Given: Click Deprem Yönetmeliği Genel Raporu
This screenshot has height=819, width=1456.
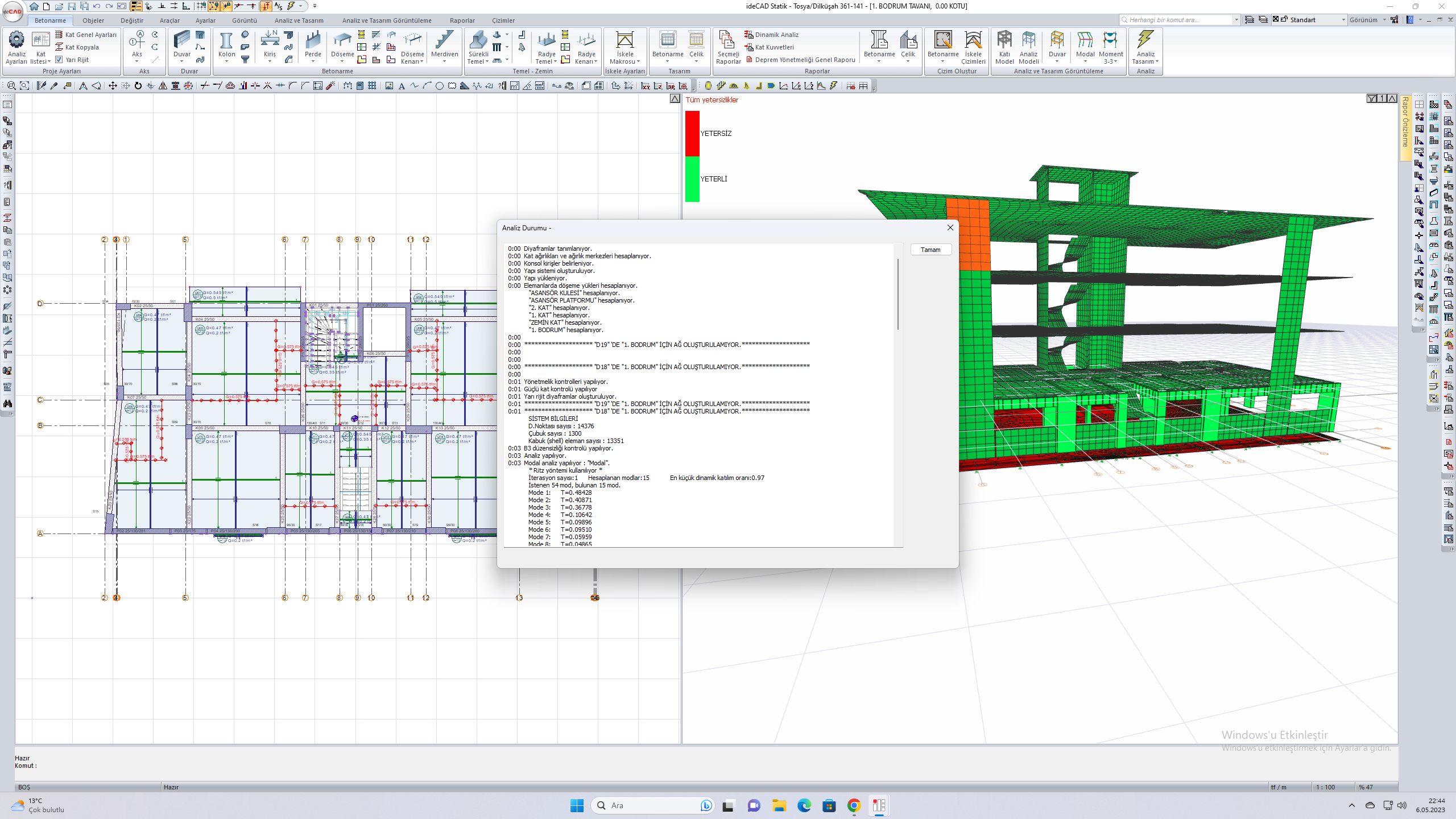Looking at the screenshot, I should coord(804,60).
